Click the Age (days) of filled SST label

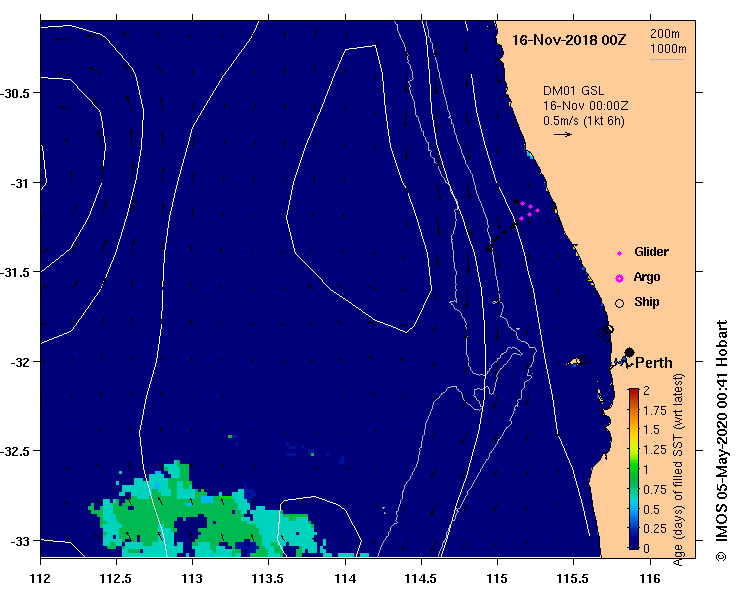tap(678, 470)
